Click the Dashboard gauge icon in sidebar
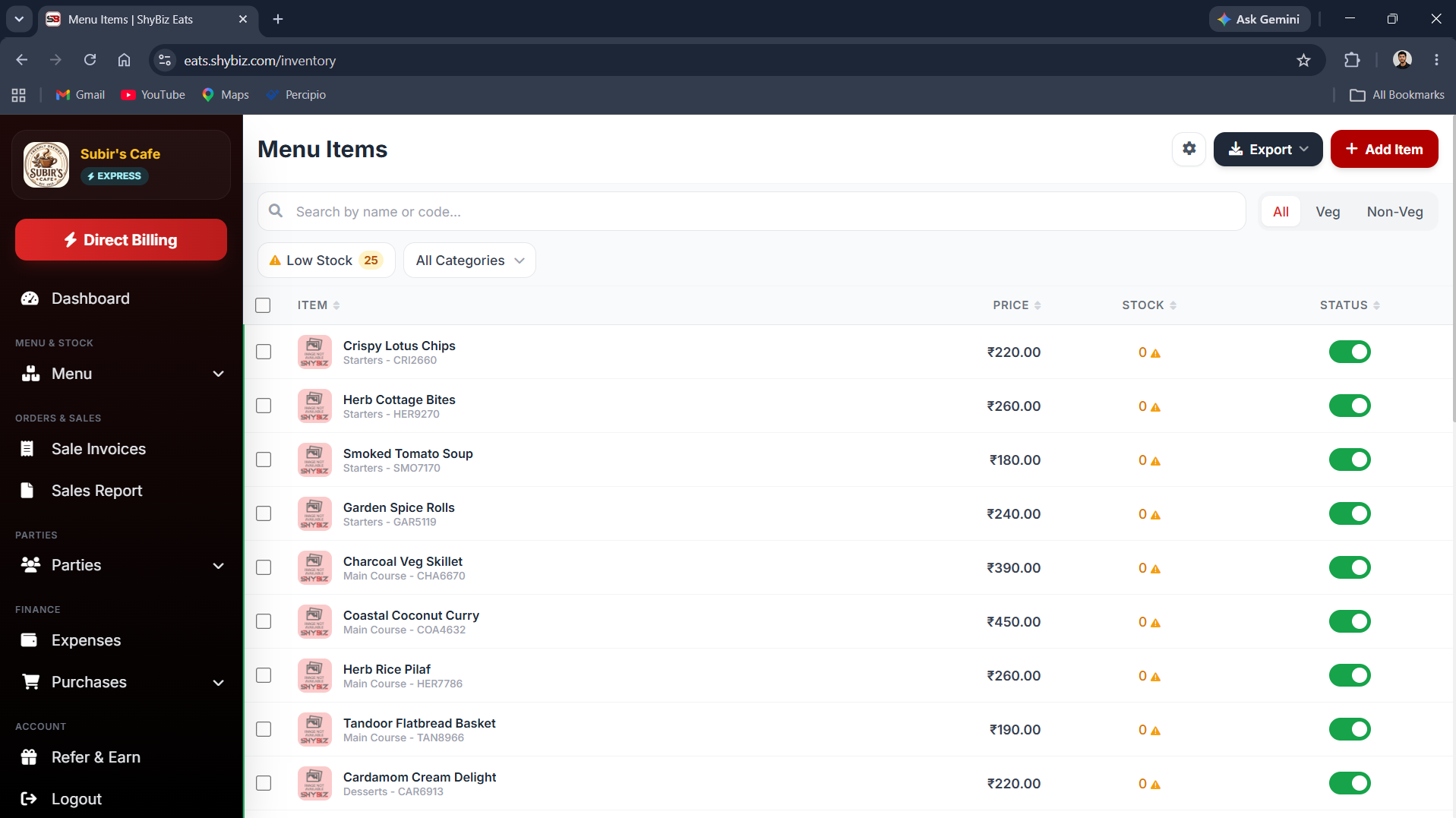 click(30, 298)
